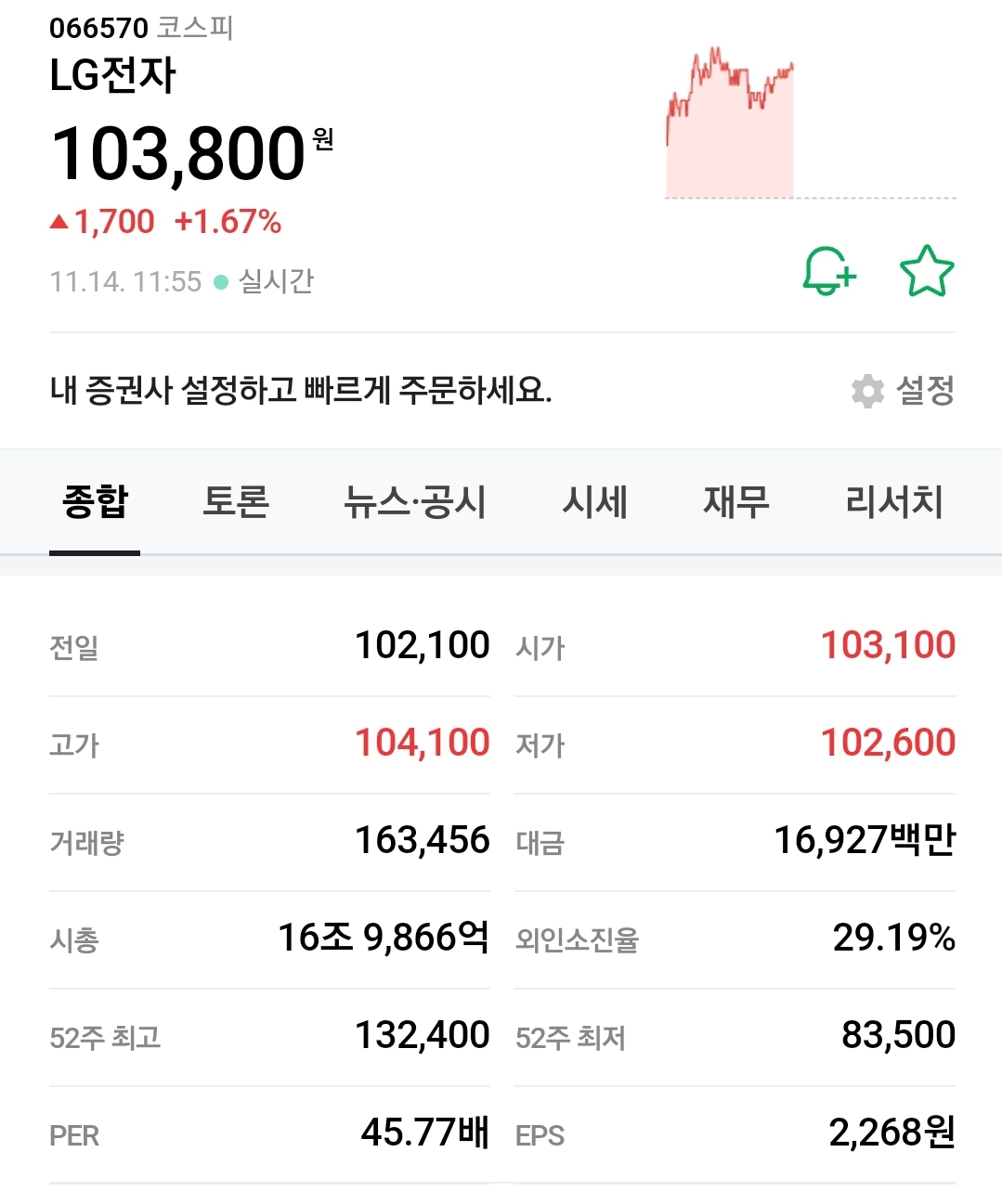Add LG전자 to favorites with star icon
Screen dimensions: 1002x1204
[927, 271]
